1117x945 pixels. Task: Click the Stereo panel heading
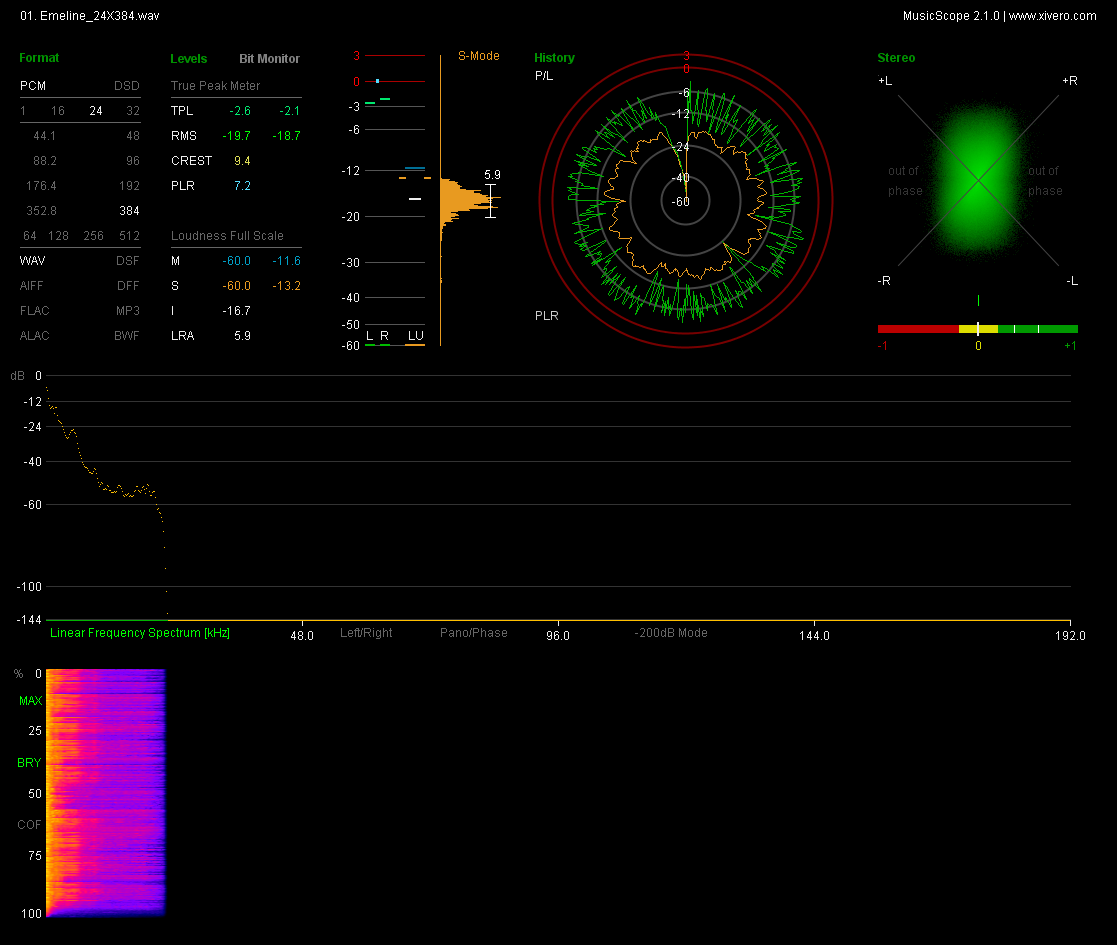(x=895, y=58)
